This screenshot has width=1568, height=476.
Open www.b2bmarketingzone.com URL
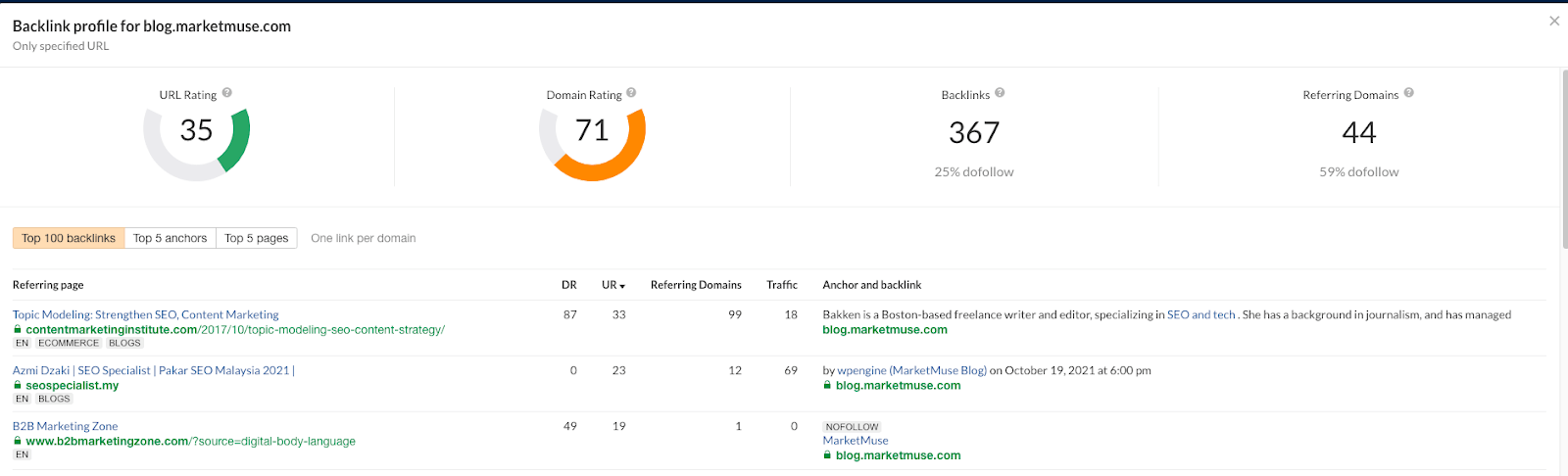(x=191, y=442)
